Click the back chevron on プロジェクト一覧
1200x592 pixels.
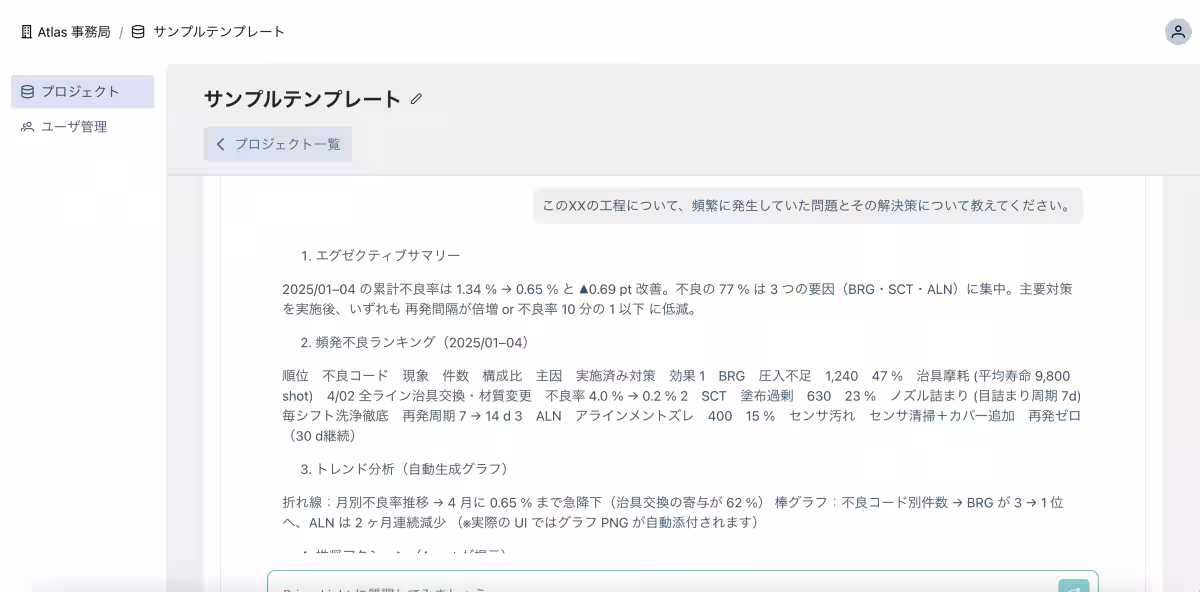(221, 144)
